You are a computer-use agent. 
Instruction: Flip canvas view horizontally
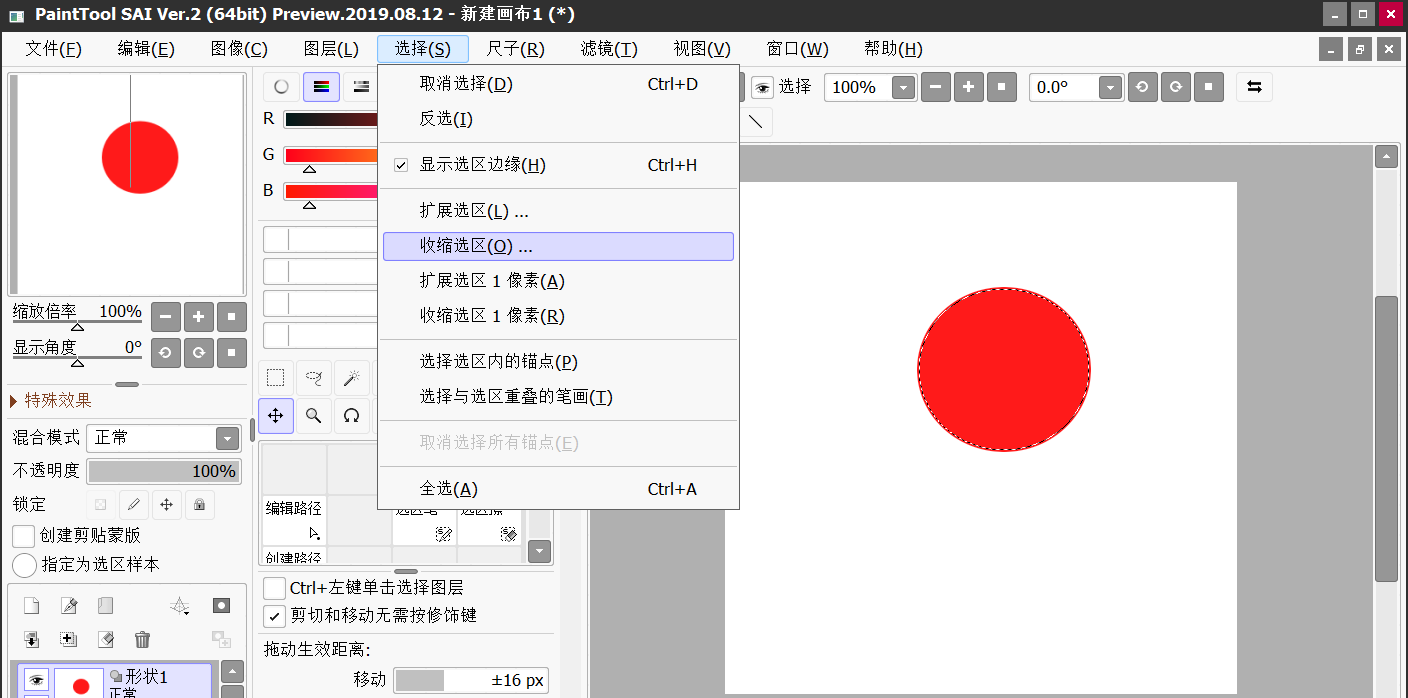click(x=1254, y=87)
